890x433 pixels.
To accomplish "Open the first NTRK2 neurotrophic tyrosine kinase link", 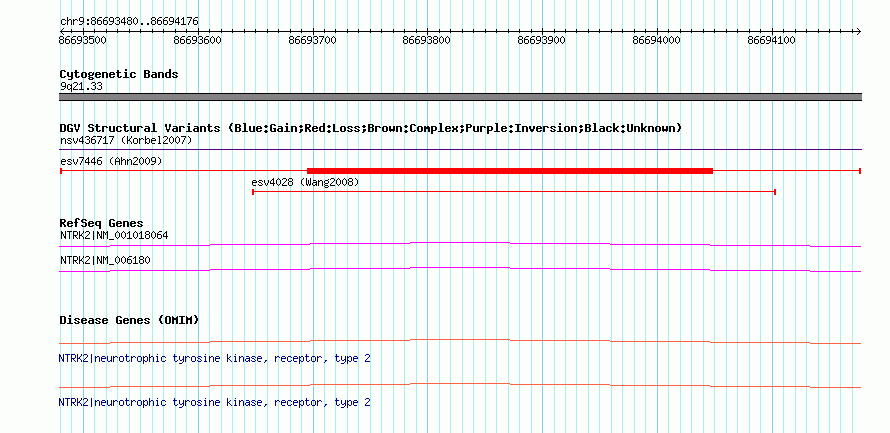I will pos(215,359).
